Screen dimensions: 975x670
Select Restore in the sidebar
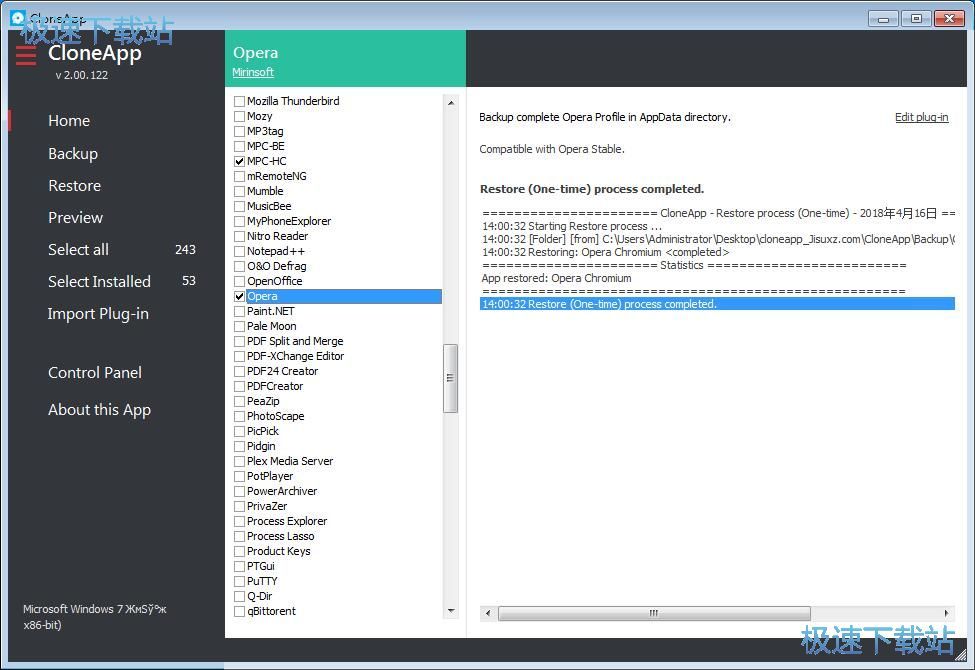click(75, 185)
